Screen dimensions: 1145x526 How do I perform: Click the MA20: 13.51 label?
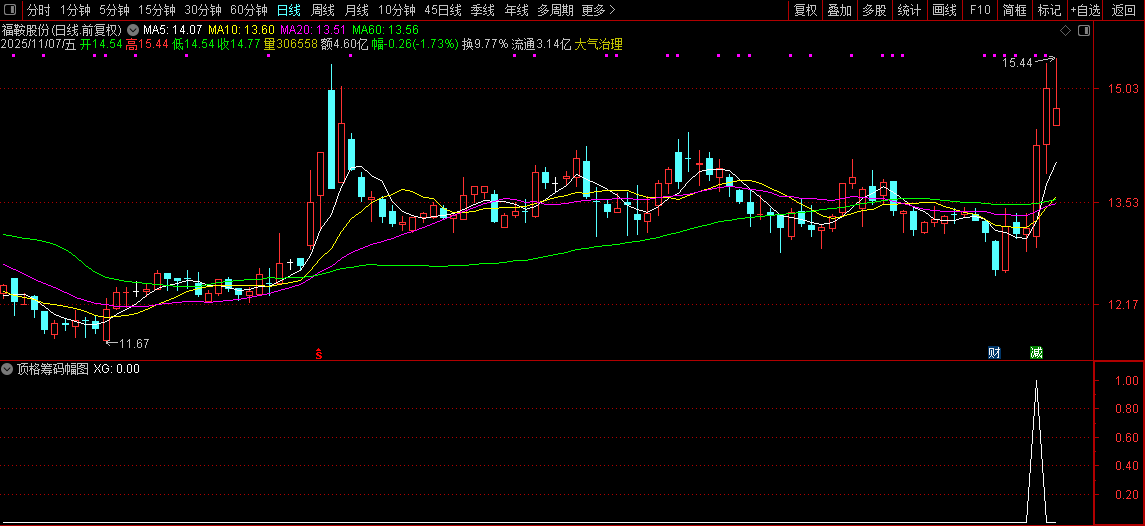click(313, 31)
